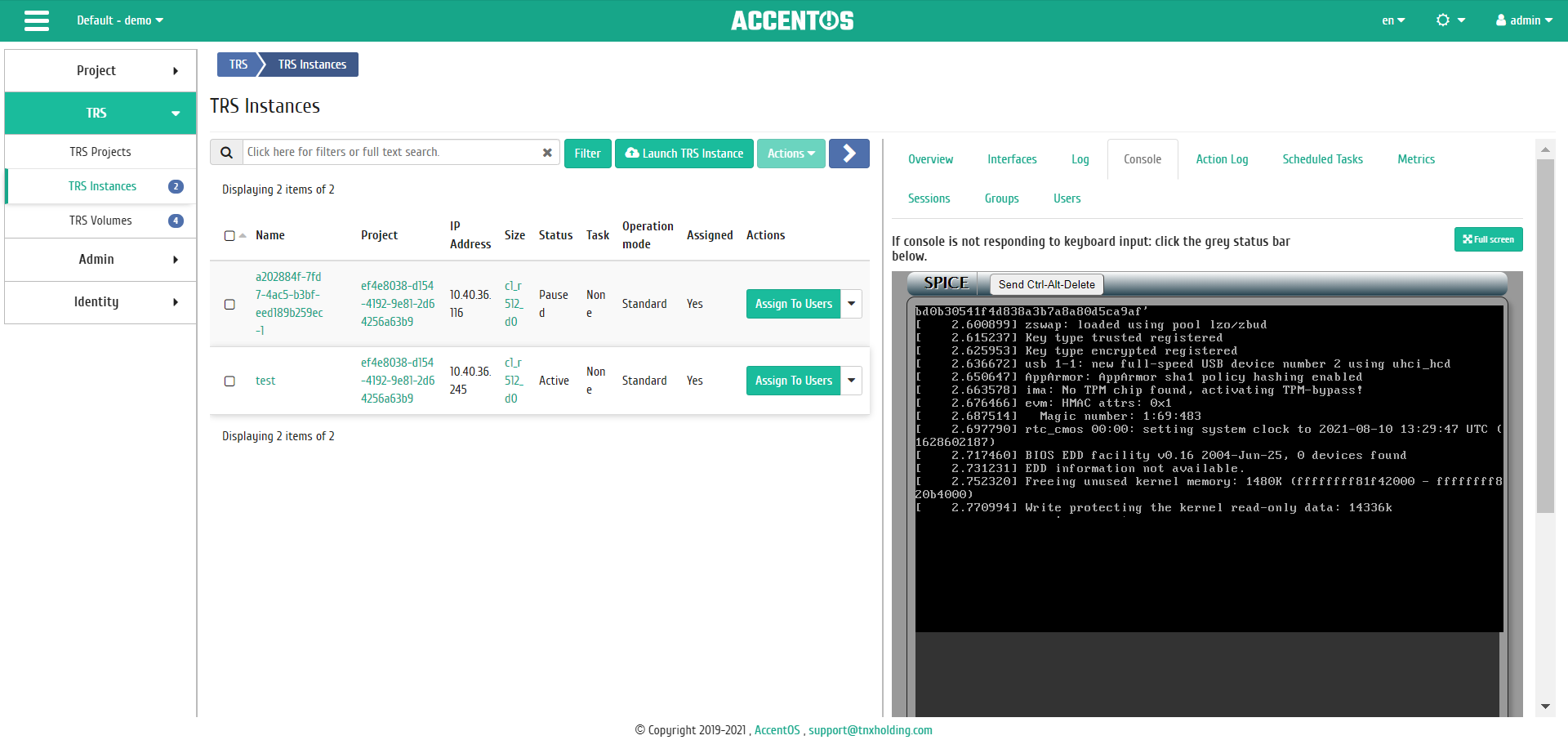Click the AccentOS logo

point(792,20)
